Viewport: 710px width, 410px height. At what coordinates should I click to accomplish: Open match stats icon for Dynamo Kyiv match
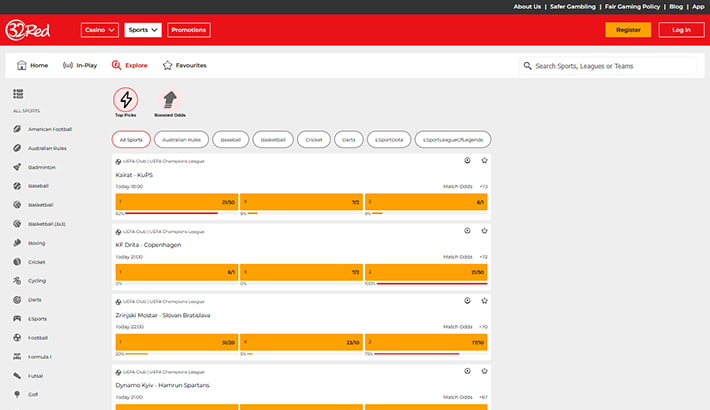click(x=467, y=371)
